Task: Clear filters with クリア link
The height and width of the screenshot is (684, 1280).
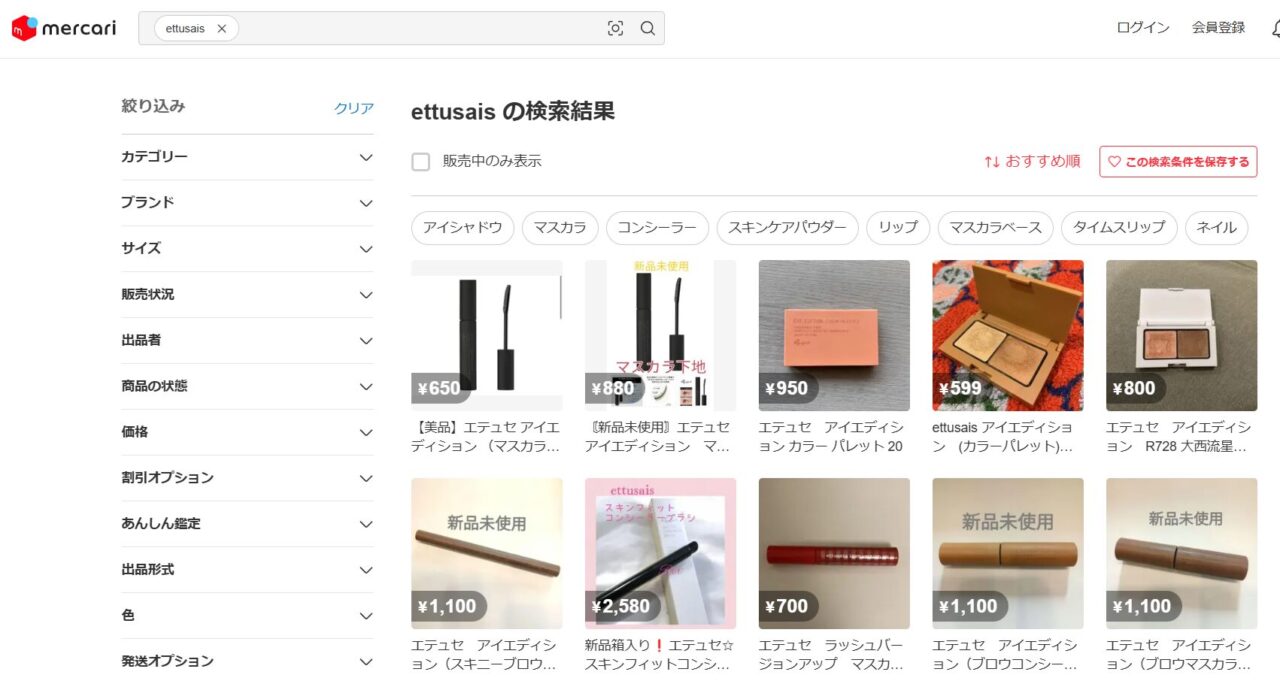Action: pos(354,108)
